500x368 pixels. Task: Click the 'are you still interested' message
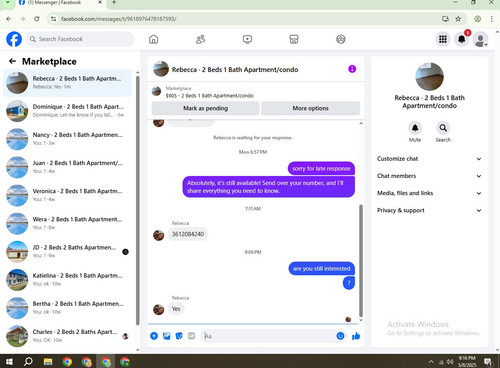(x=321, y=269)
